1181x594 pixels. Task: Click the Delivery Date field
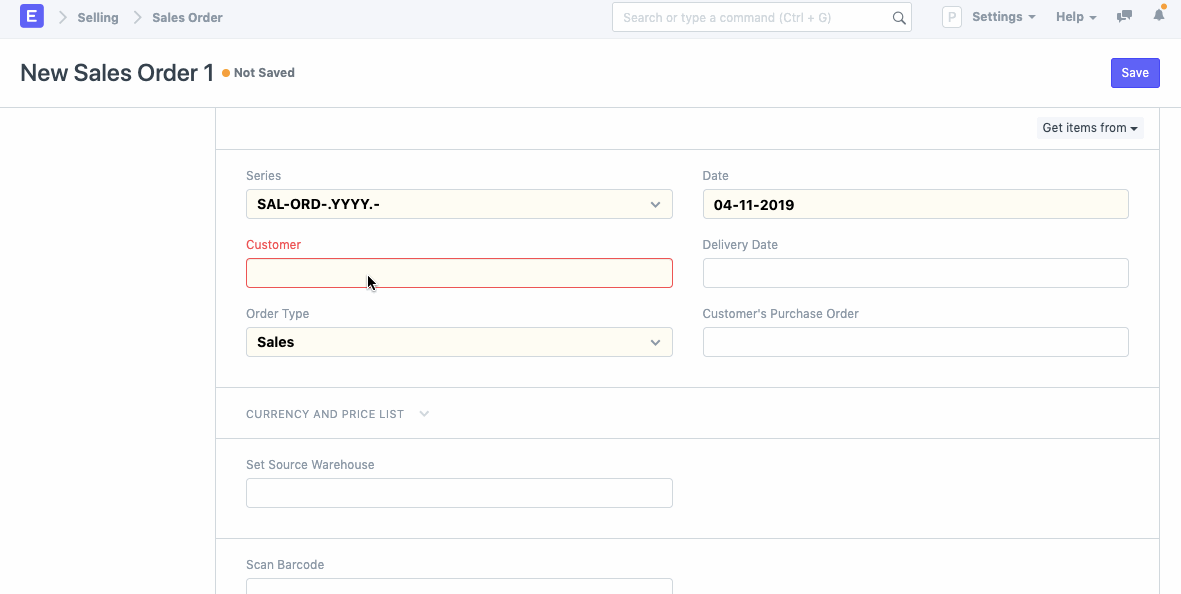[x=915, y=273]
